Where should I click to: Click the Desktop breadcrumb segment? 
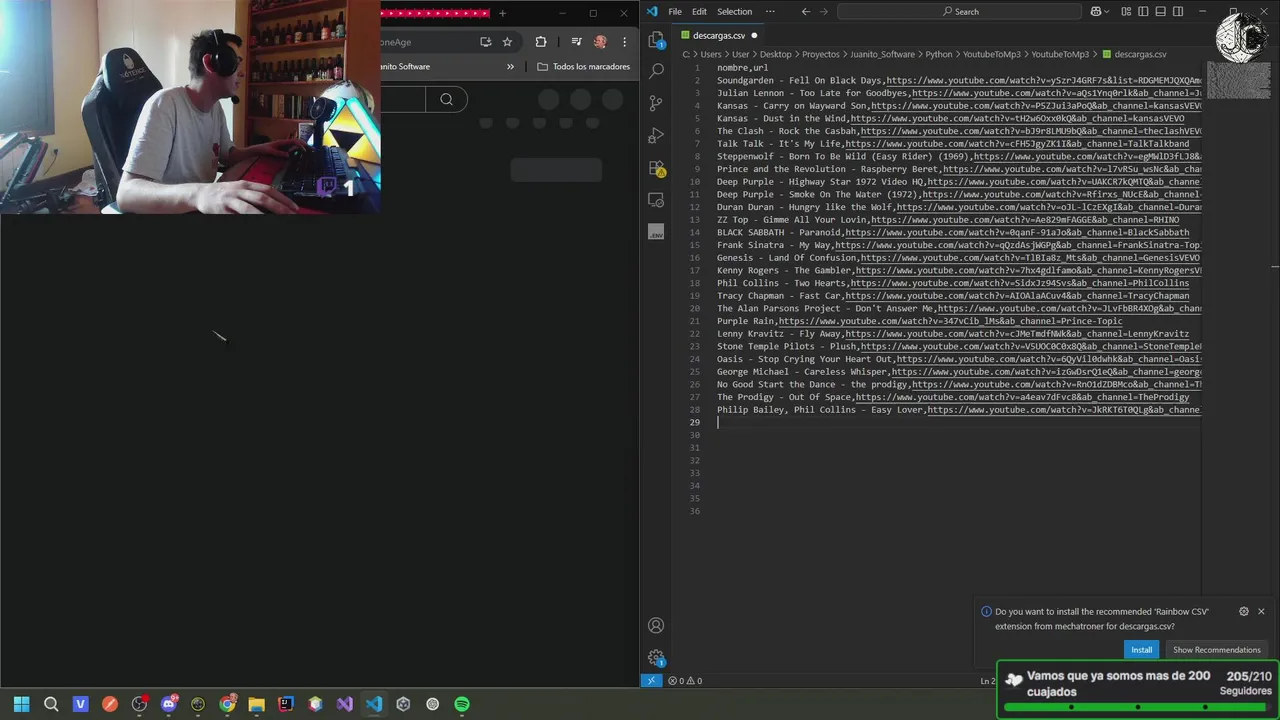tap(775, 54)
